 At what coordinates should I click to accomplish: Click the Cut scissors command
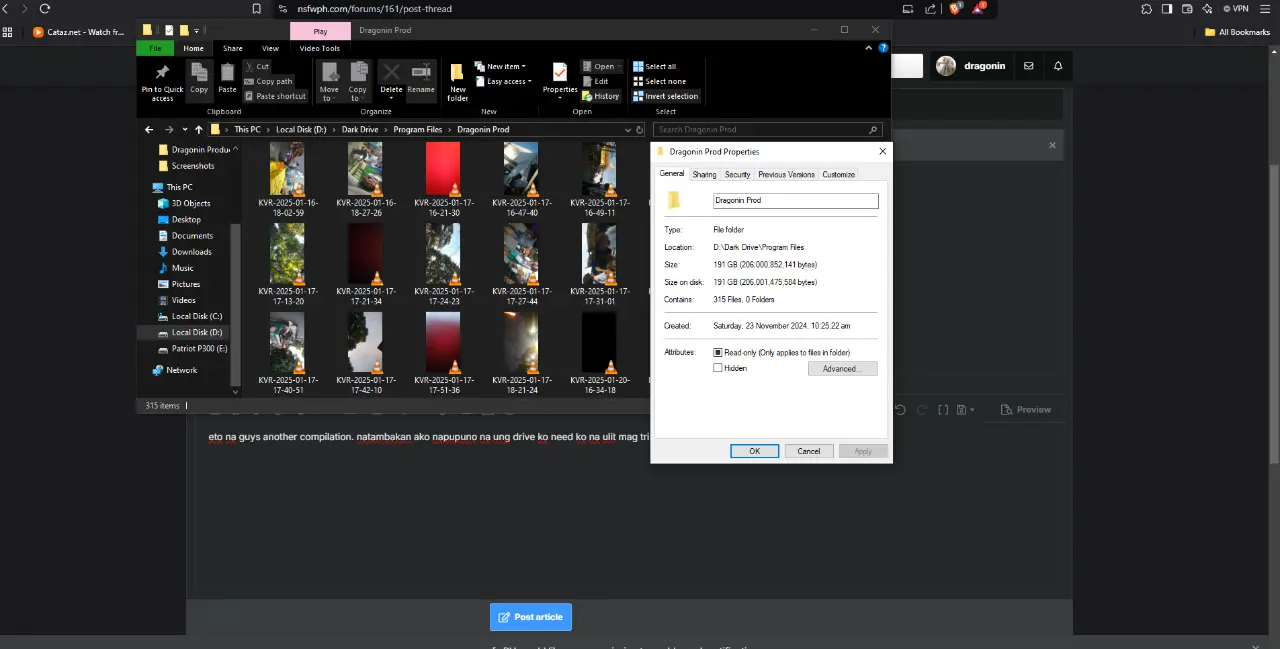pos(257,67)
